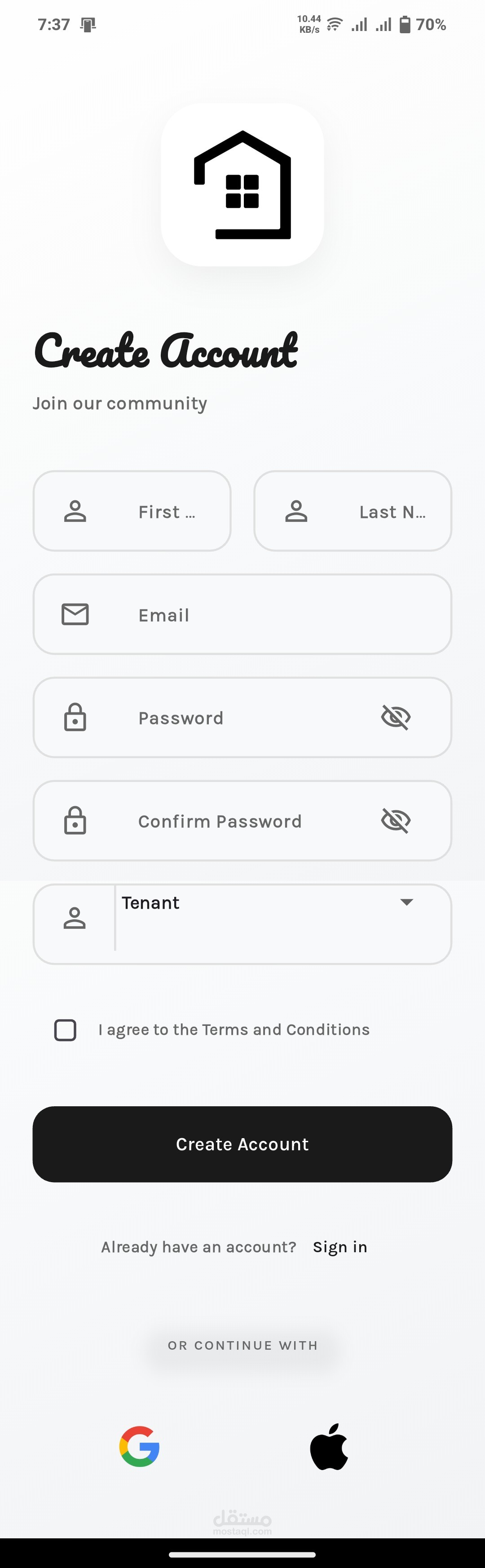
Task: Expand the Tenant role dropdown arrow
Action: coord(406,902)
